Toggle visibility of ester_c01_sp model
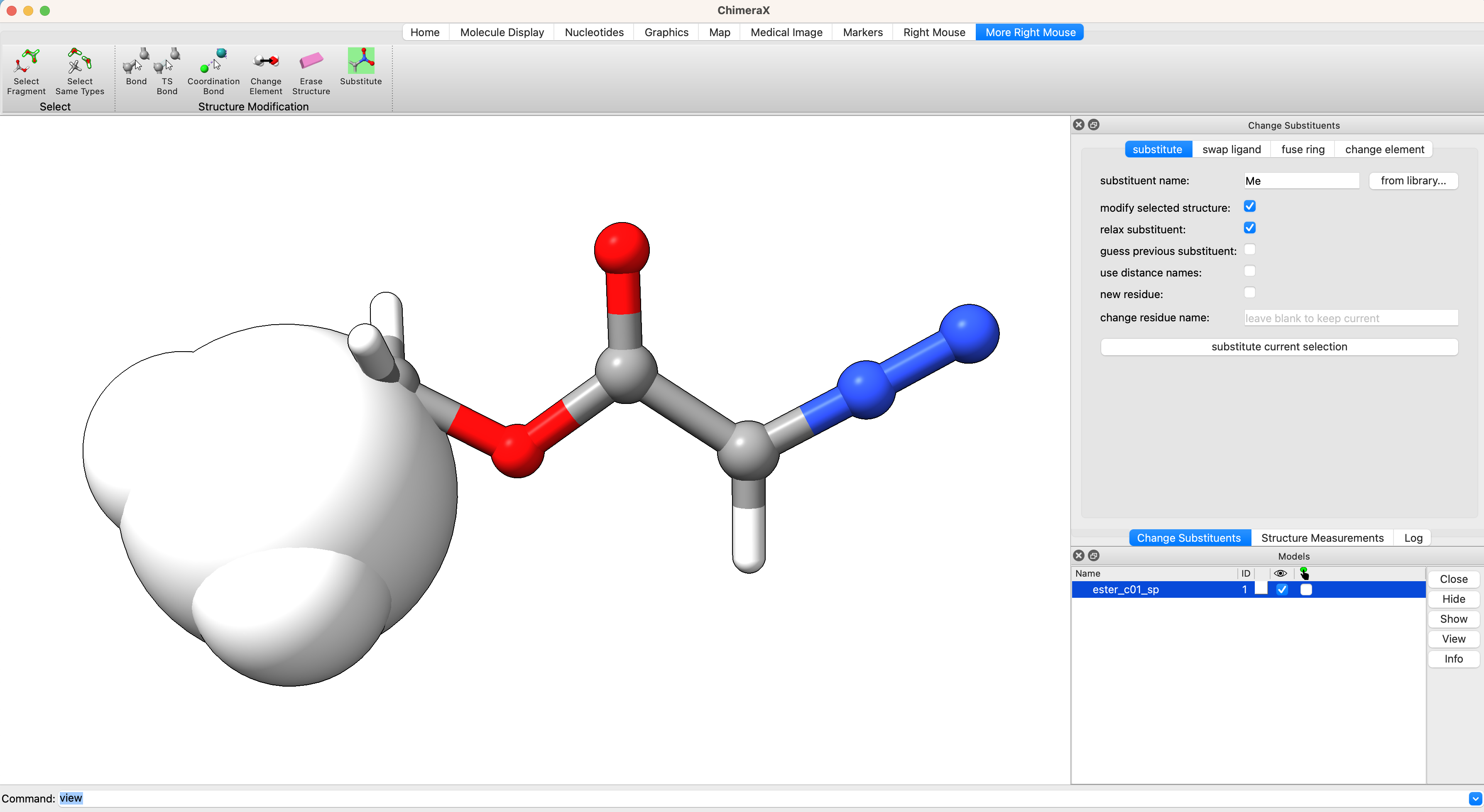The width and height of the screenshot is (1484, 812). coord(1282,590)
